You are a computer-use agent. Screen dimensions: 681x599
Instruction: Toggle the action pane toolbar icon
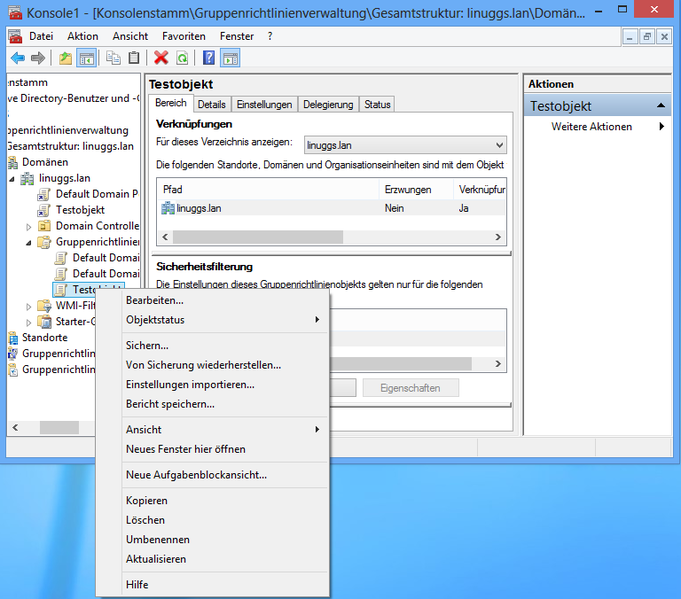(230, 58)
